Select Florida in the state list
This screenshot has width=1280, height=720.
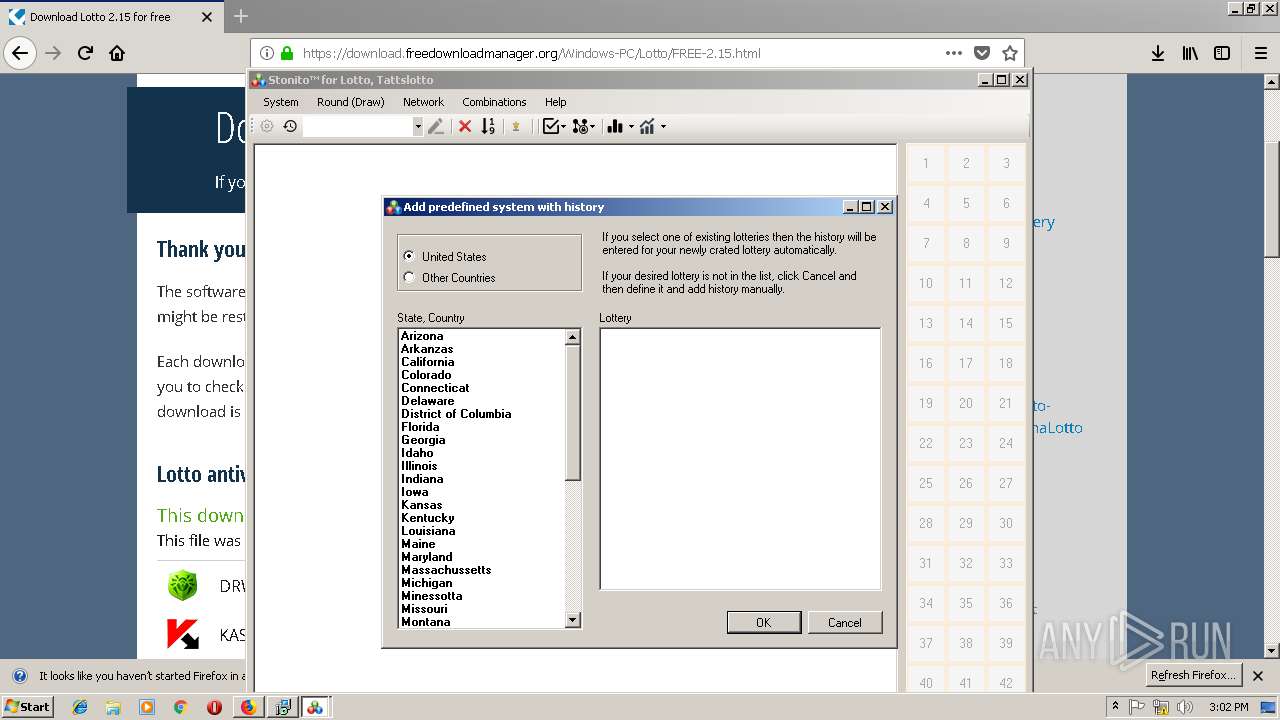420,427
